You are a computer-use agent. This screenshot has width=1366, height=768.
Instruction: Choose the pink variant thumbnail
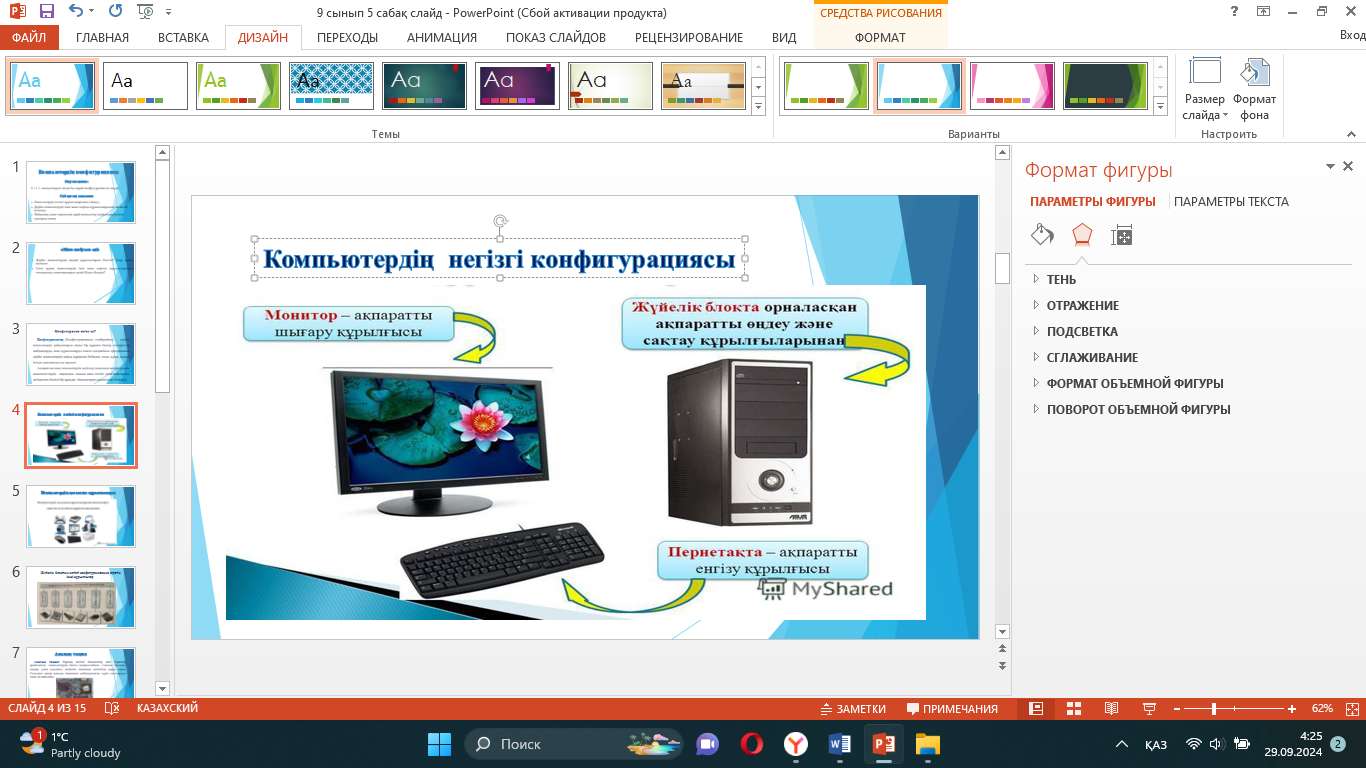click(1011, 86)
